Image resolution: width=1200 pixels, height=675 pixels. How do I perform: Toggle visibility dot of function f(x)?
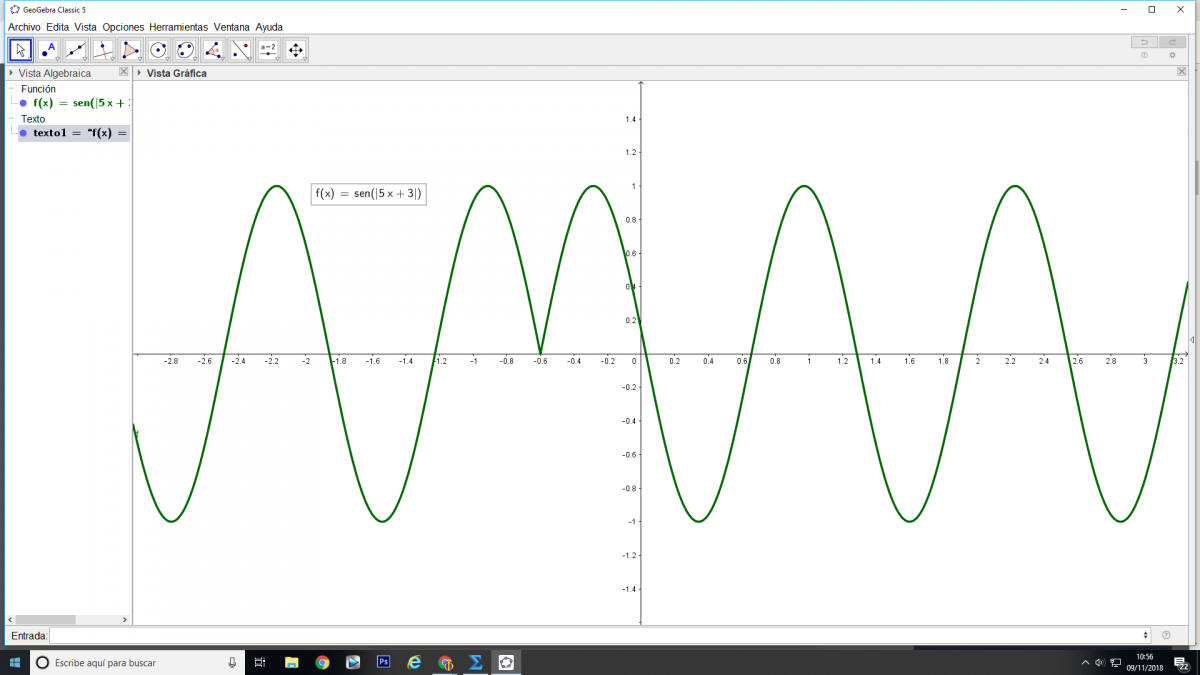point(23,103)
